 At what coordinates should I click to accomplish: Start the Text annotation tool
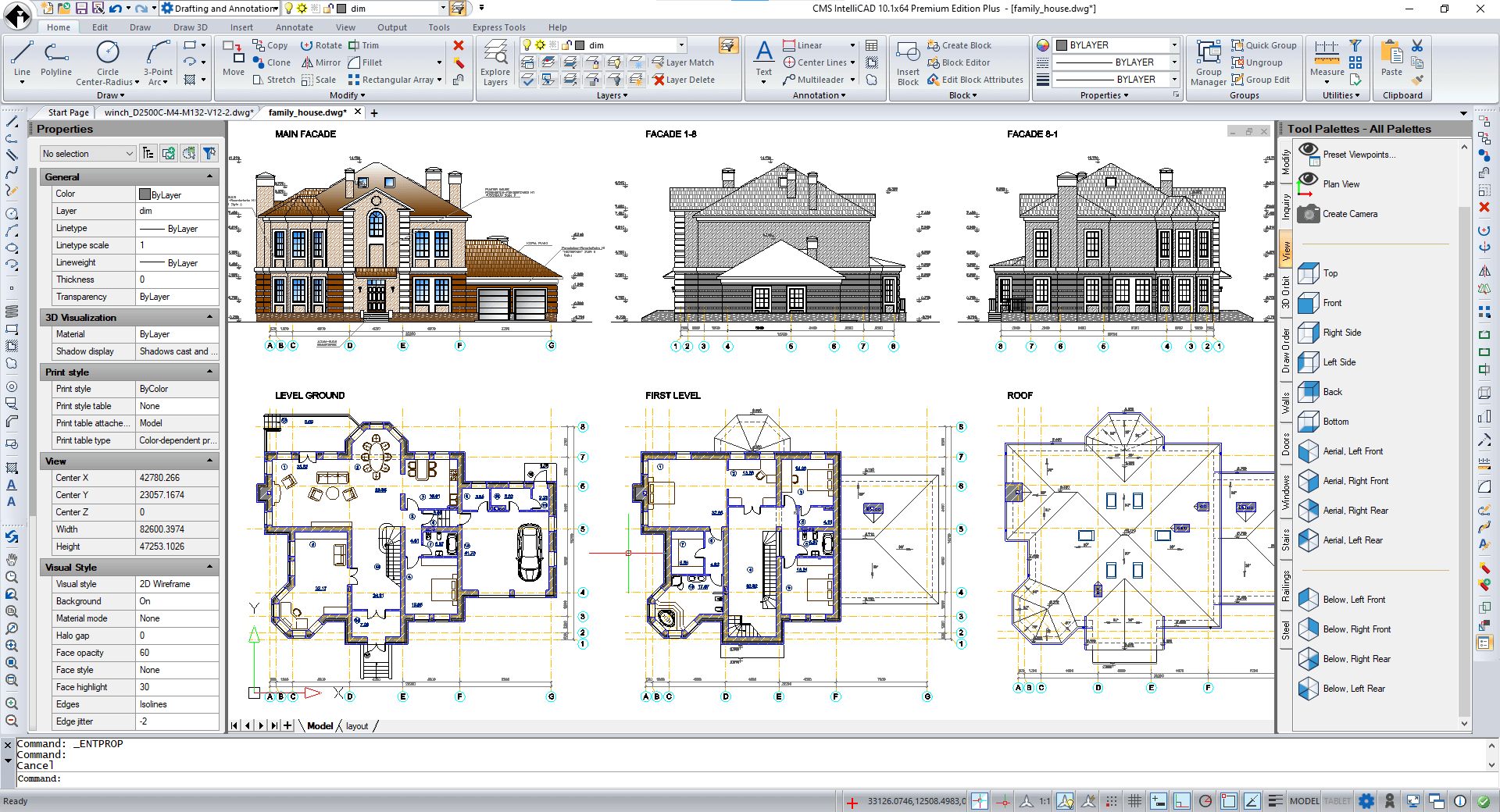coord(764,61)
